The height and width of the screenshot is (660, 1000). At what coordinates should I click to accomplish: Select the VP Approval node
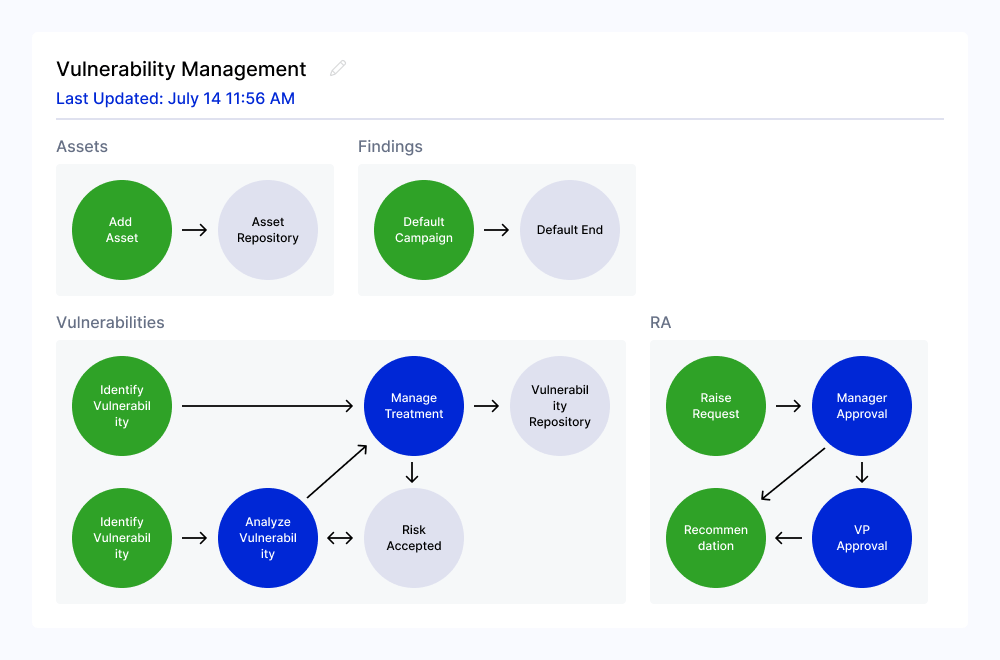(x=862, y=538)
